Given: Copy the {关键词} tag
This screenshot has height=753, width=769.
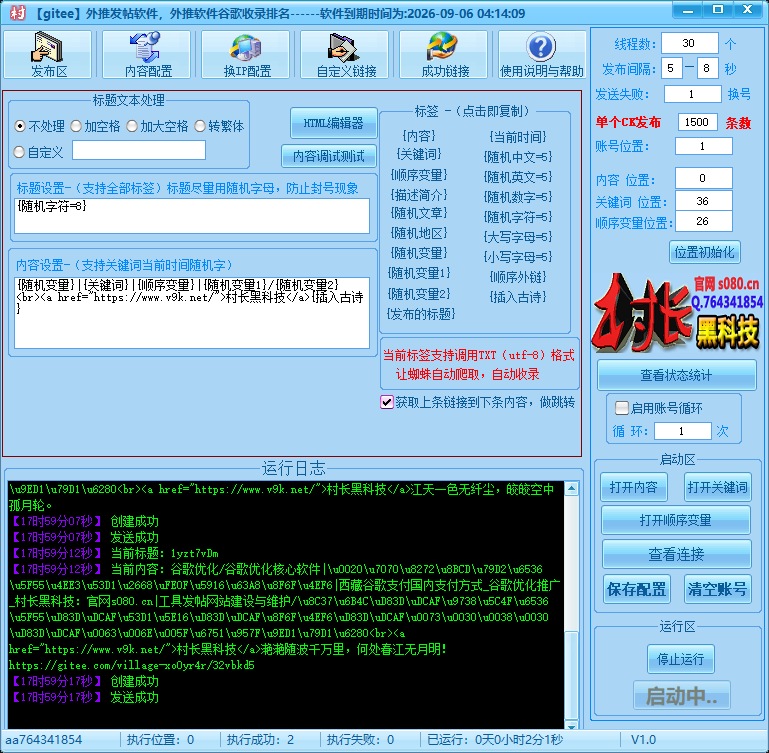Looking at the screenshot, I should tap(419, 155).
